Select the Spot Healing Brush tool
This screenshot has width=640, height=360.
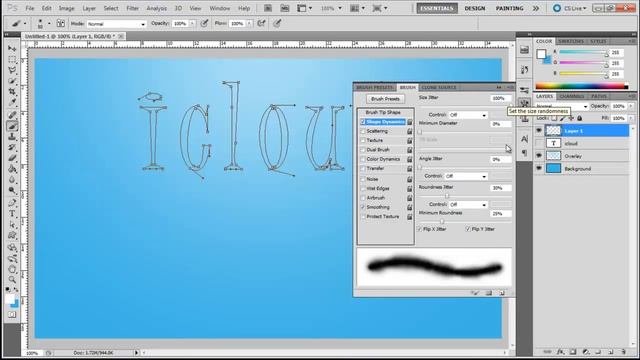click(12, 116)
